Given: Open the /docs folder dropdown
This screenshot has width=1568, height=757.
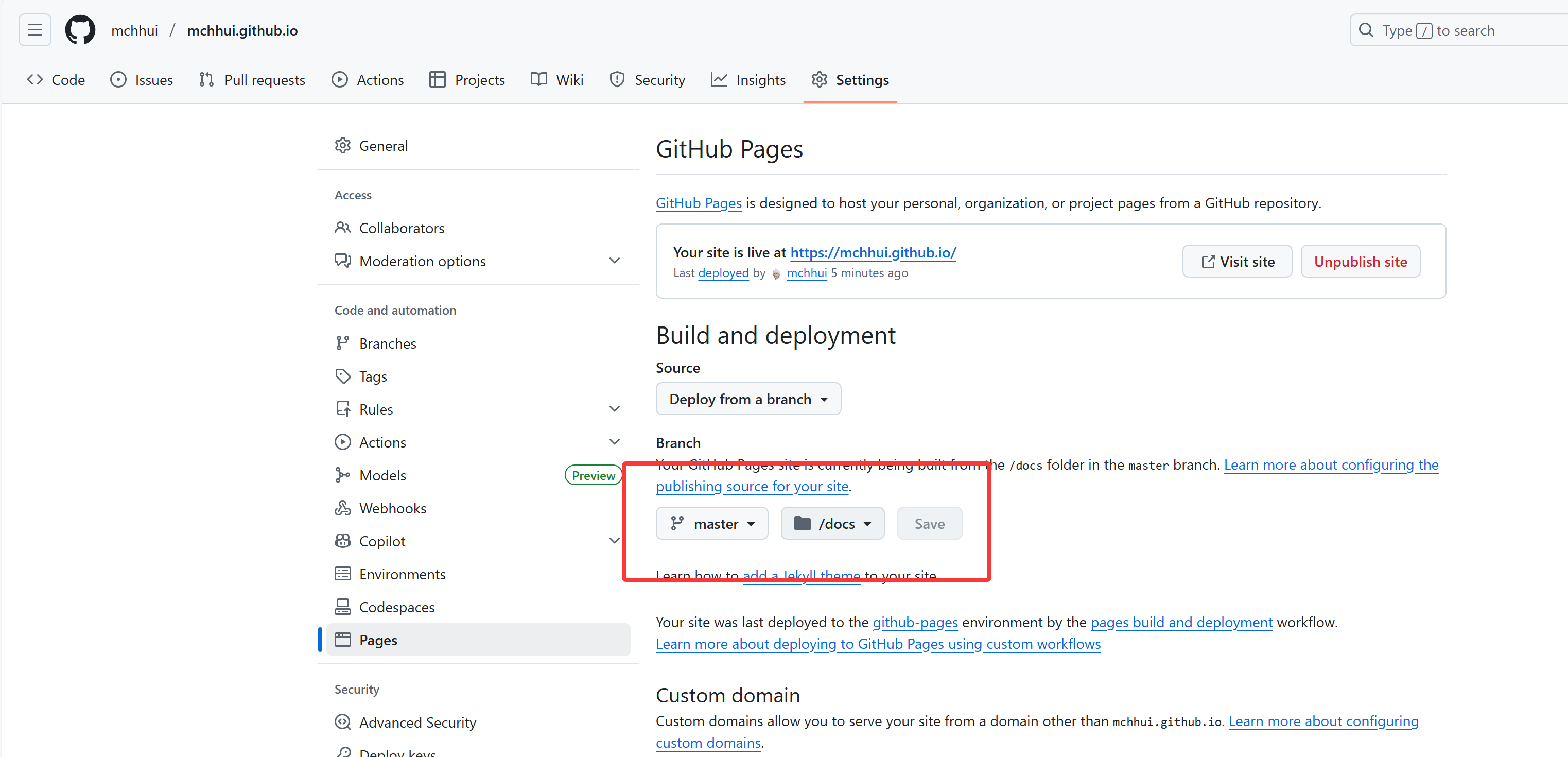Looking at the screenshot, I should [832, 524].
